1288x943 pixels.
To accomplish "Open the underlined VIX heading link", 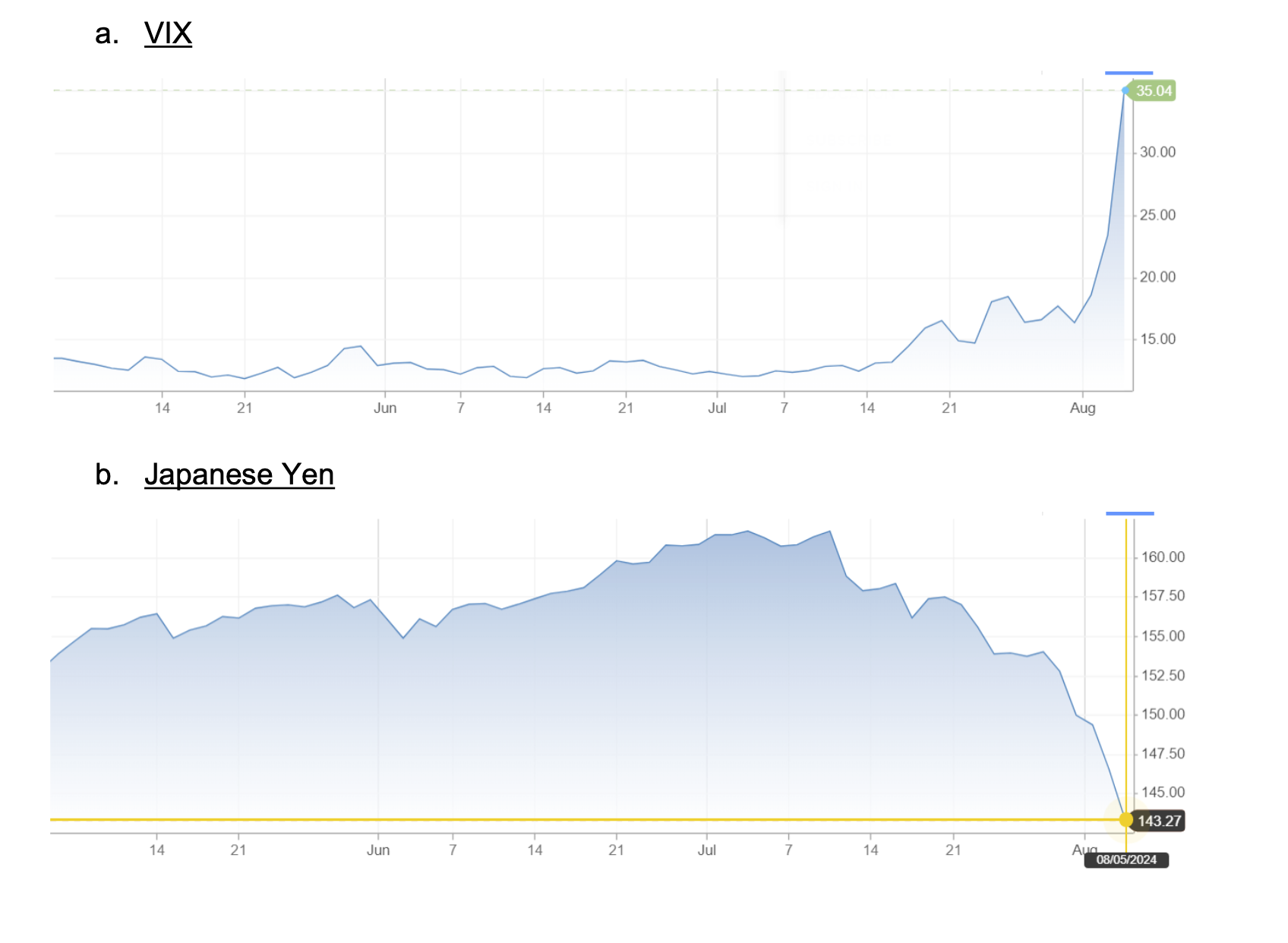I will pos(168,34).
